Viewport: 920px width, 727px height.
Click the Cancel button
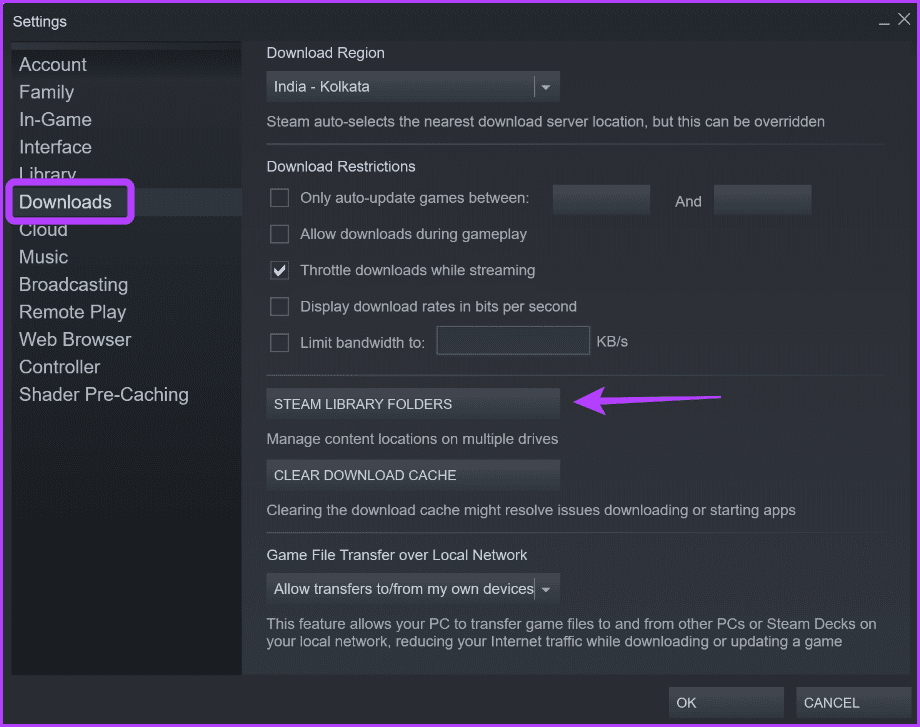853,702
